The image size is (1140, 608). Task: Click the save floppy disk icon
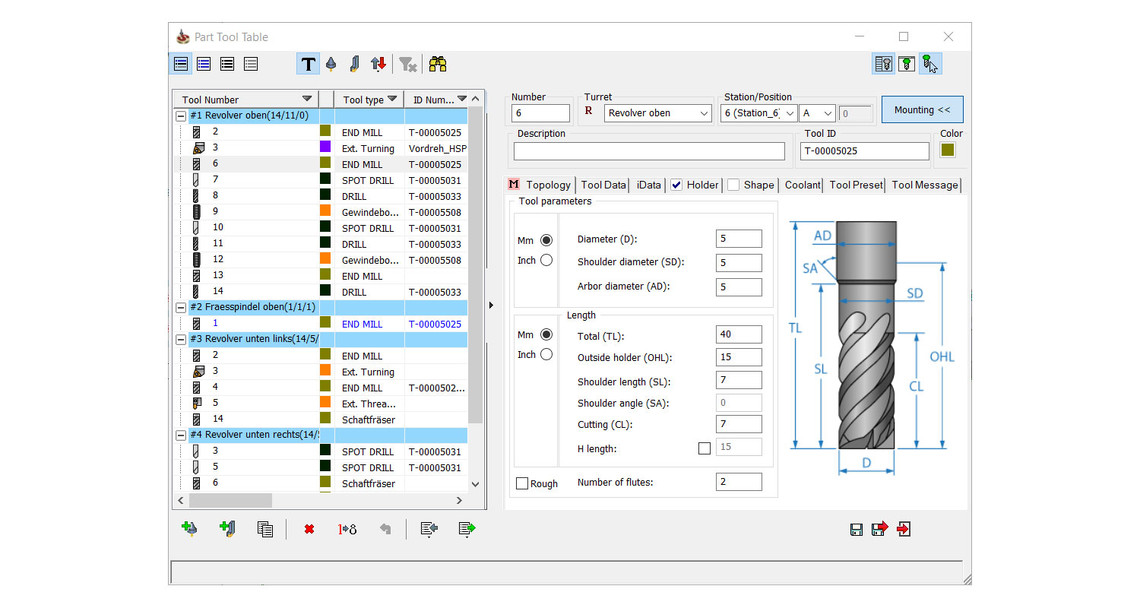[856, 530]
